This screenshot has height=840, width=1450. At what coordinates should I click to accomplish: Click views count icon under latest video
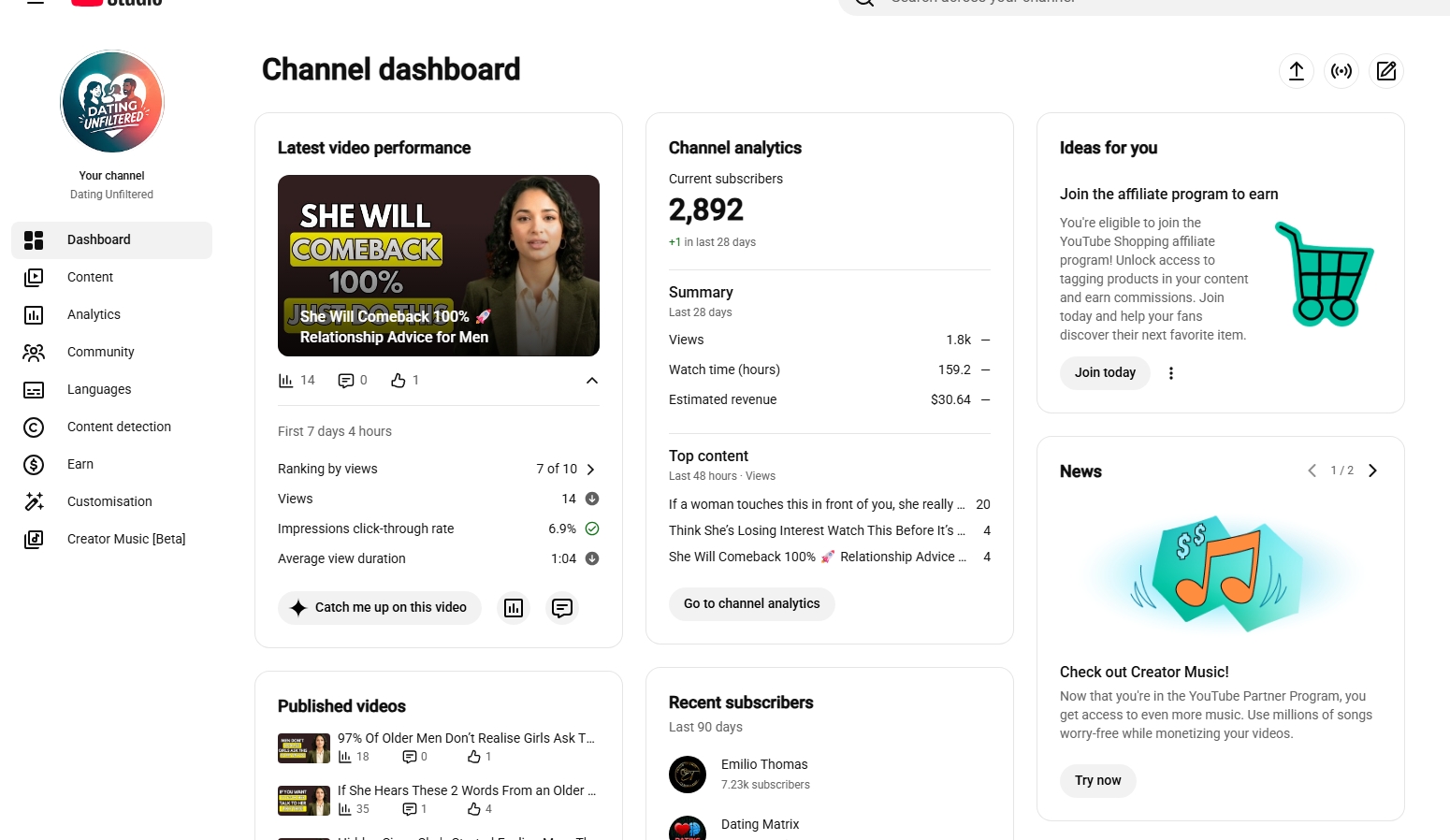(x=286, y=381)
